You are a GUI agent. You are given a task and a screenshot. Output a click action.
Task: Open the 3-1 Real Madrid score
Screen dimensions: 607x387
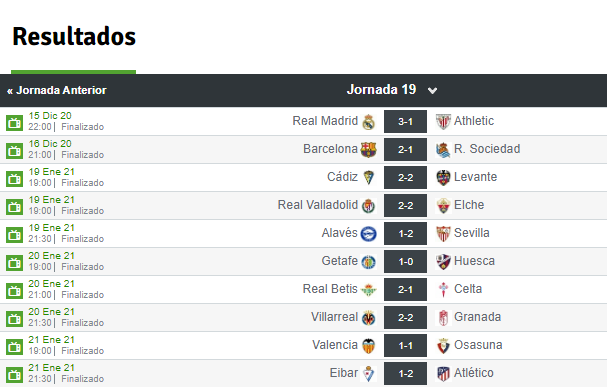[405, 122]
